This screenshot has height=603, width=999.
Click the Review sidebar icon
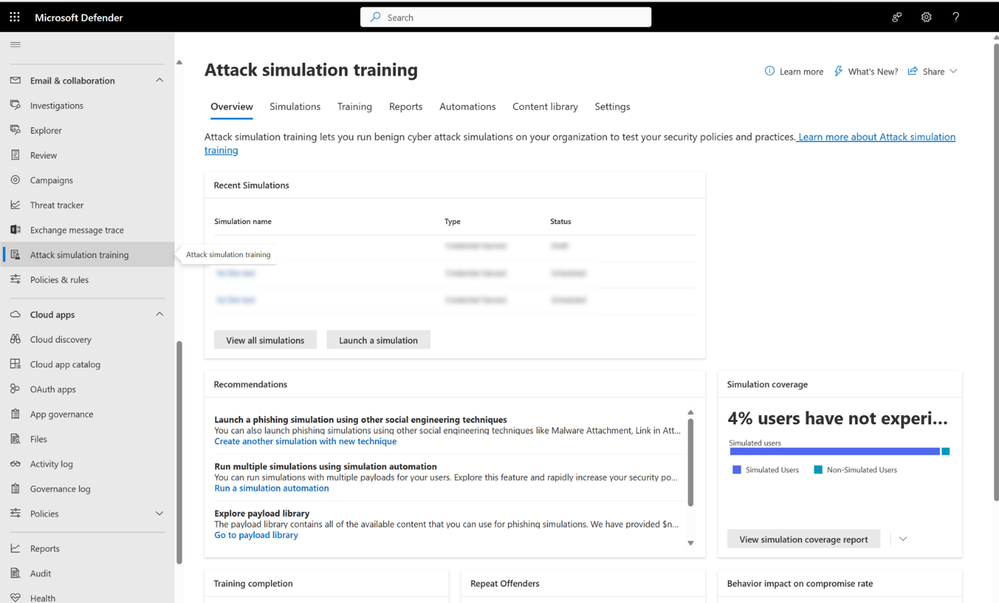point(15,155)
